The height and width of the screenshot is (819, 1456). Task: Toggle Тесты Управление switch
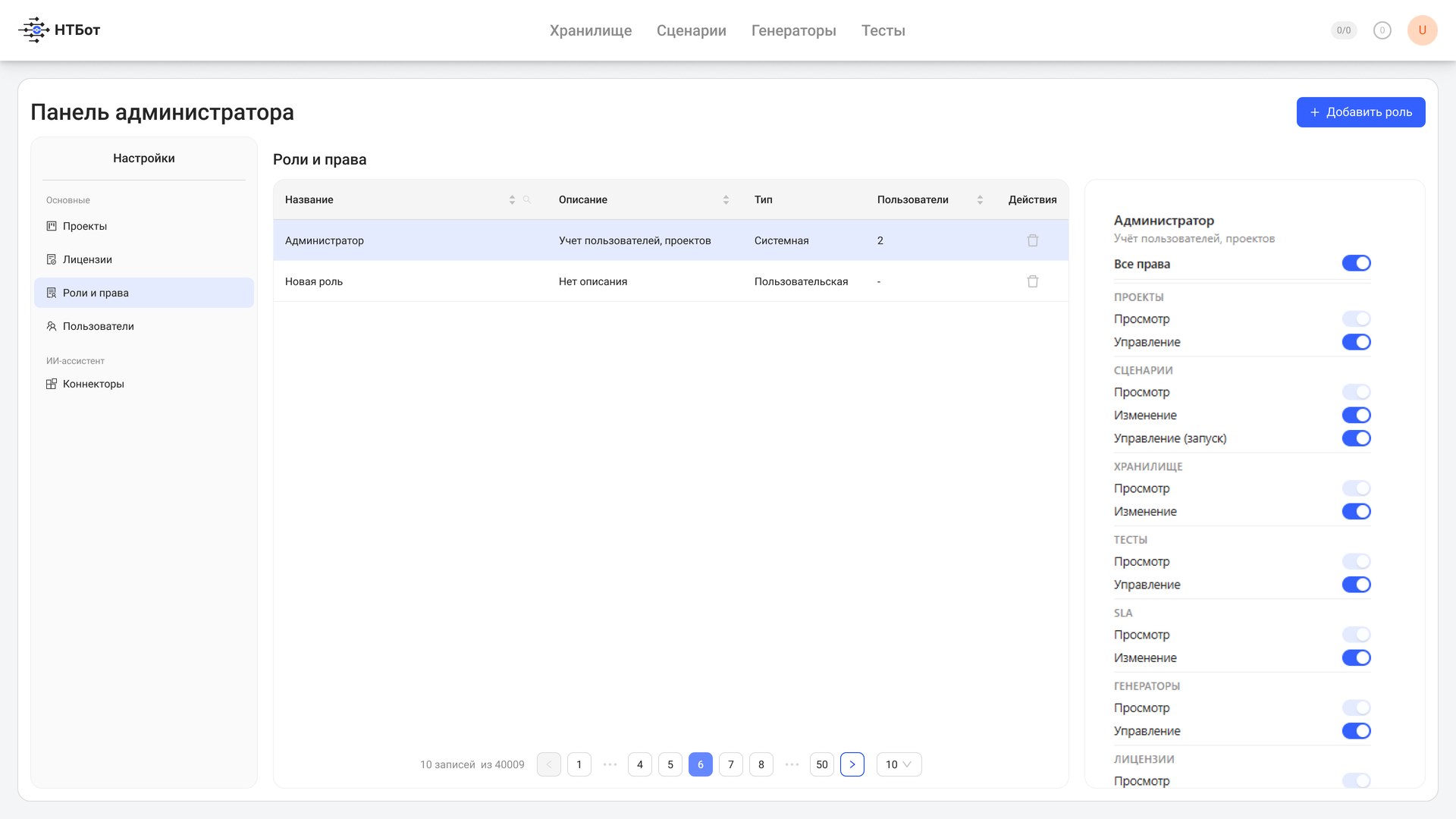(1356, 585)
